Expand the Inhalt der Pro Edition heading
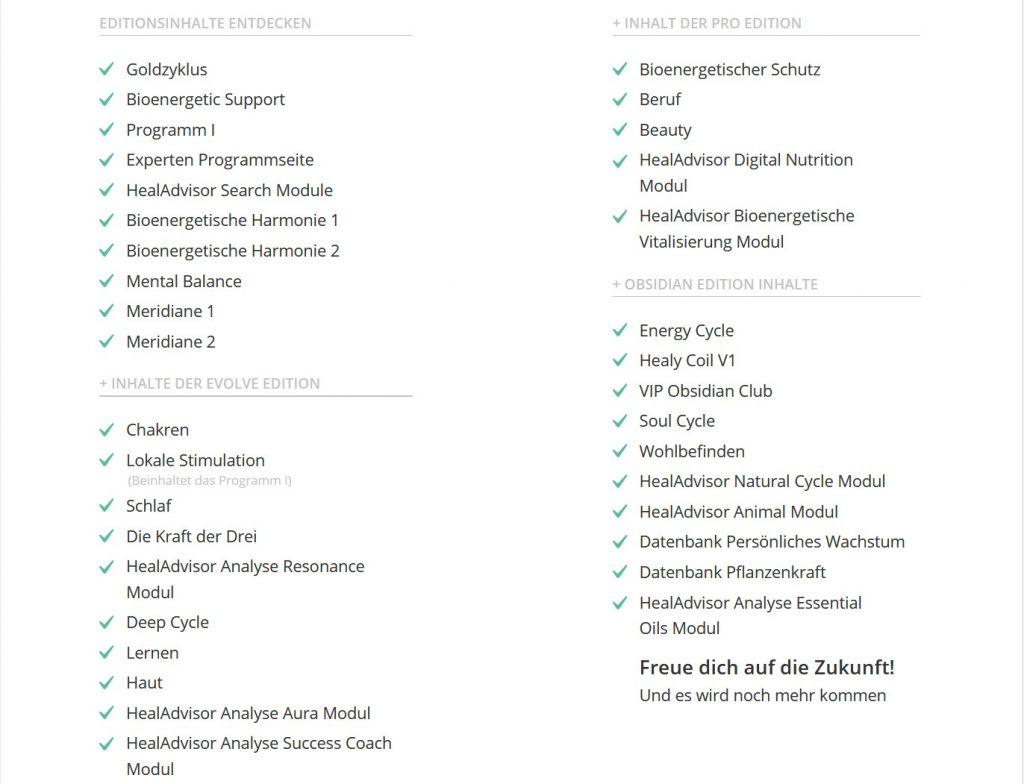Viewport: 1024px width, 784px height. pos(707,23)
